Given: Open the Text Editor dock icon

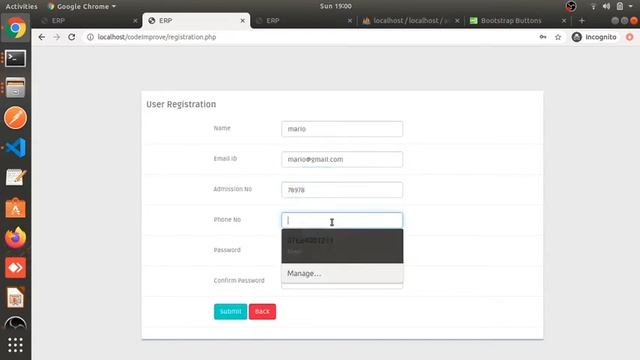Looking at the screenshot, I should 16,178.
